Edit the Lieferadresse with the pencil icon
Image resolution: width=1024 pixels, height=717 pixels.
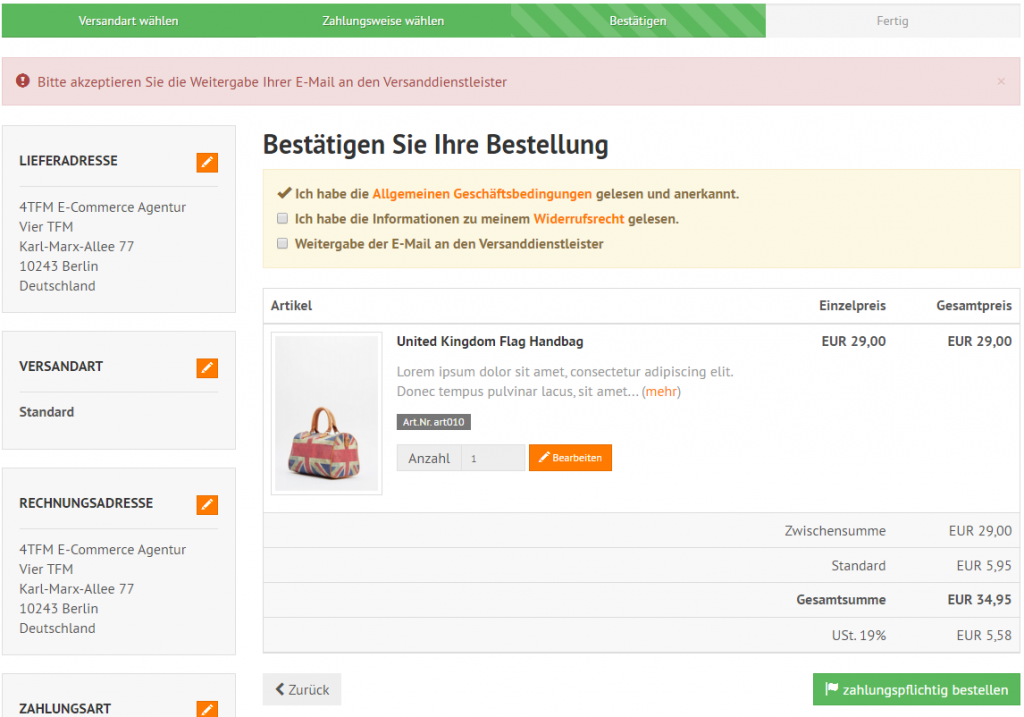(x=207, y=162)
